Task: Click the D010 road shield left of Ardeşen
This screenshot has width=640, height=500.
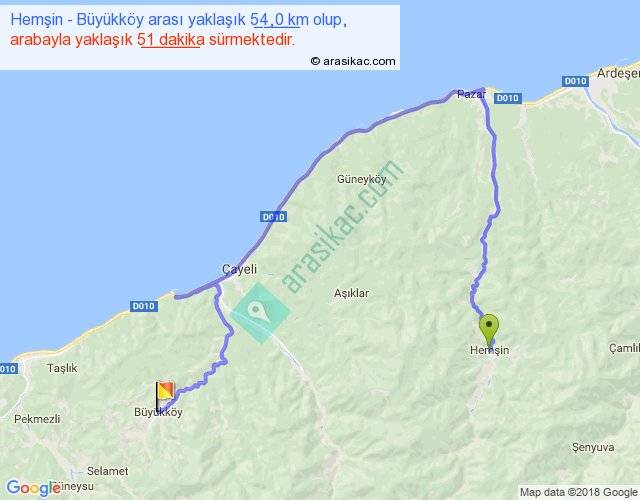Action: coord(574,81)
